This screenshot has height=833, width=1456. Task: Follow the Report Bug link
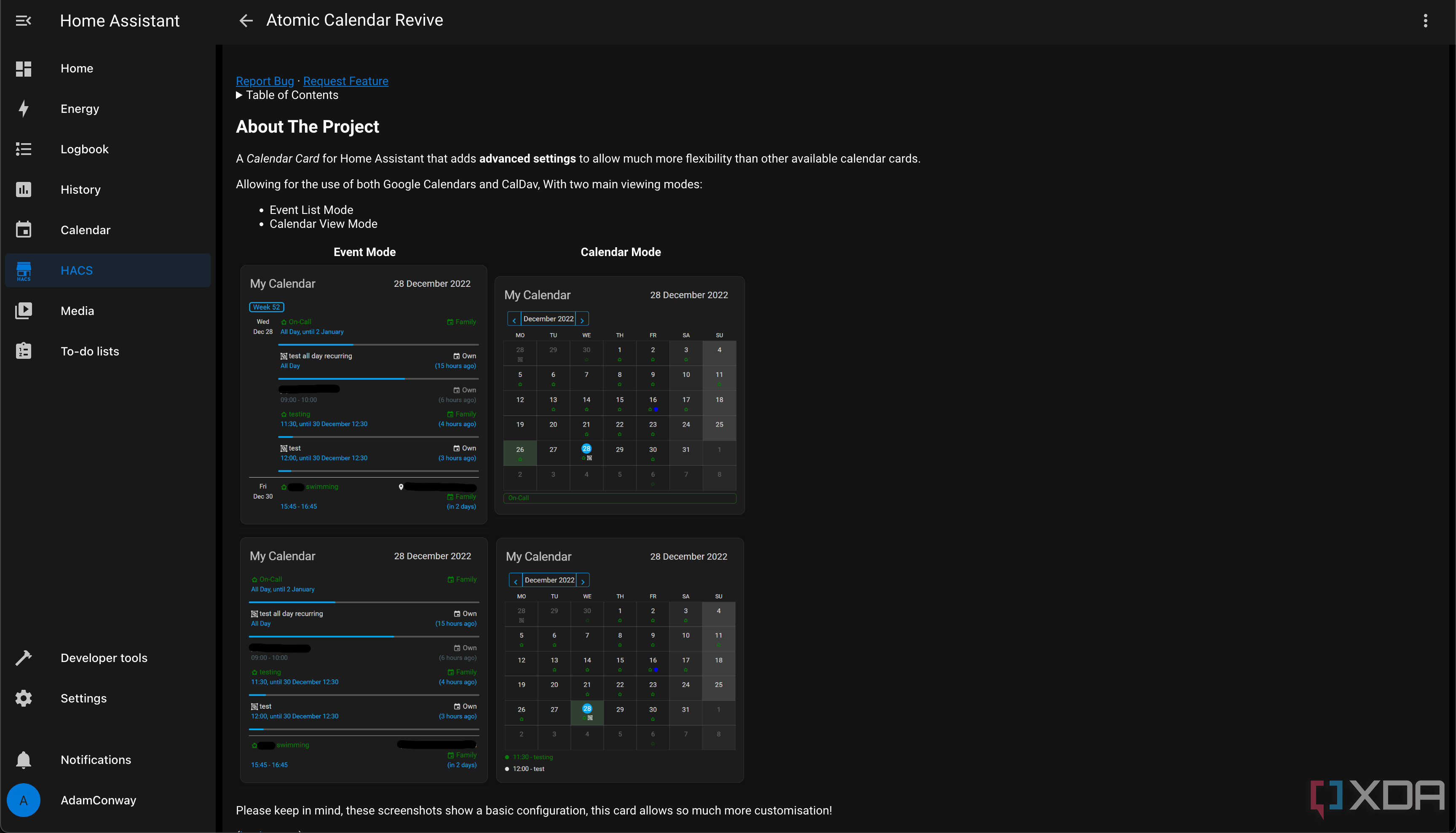pyautogui.click(x=265, y=81)
